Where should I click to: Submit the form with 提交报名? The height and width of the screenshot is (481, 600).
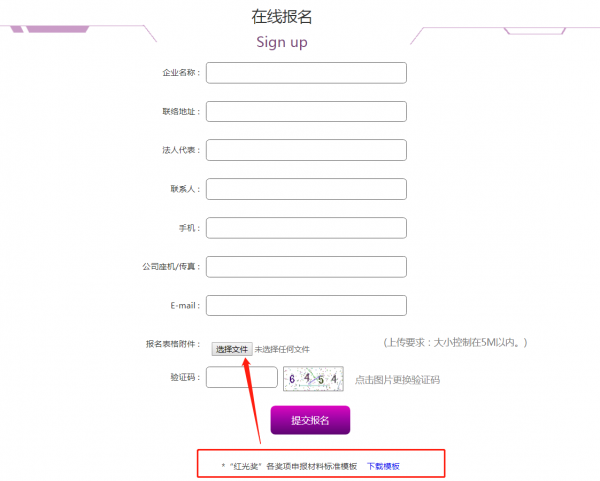point(310,420)
